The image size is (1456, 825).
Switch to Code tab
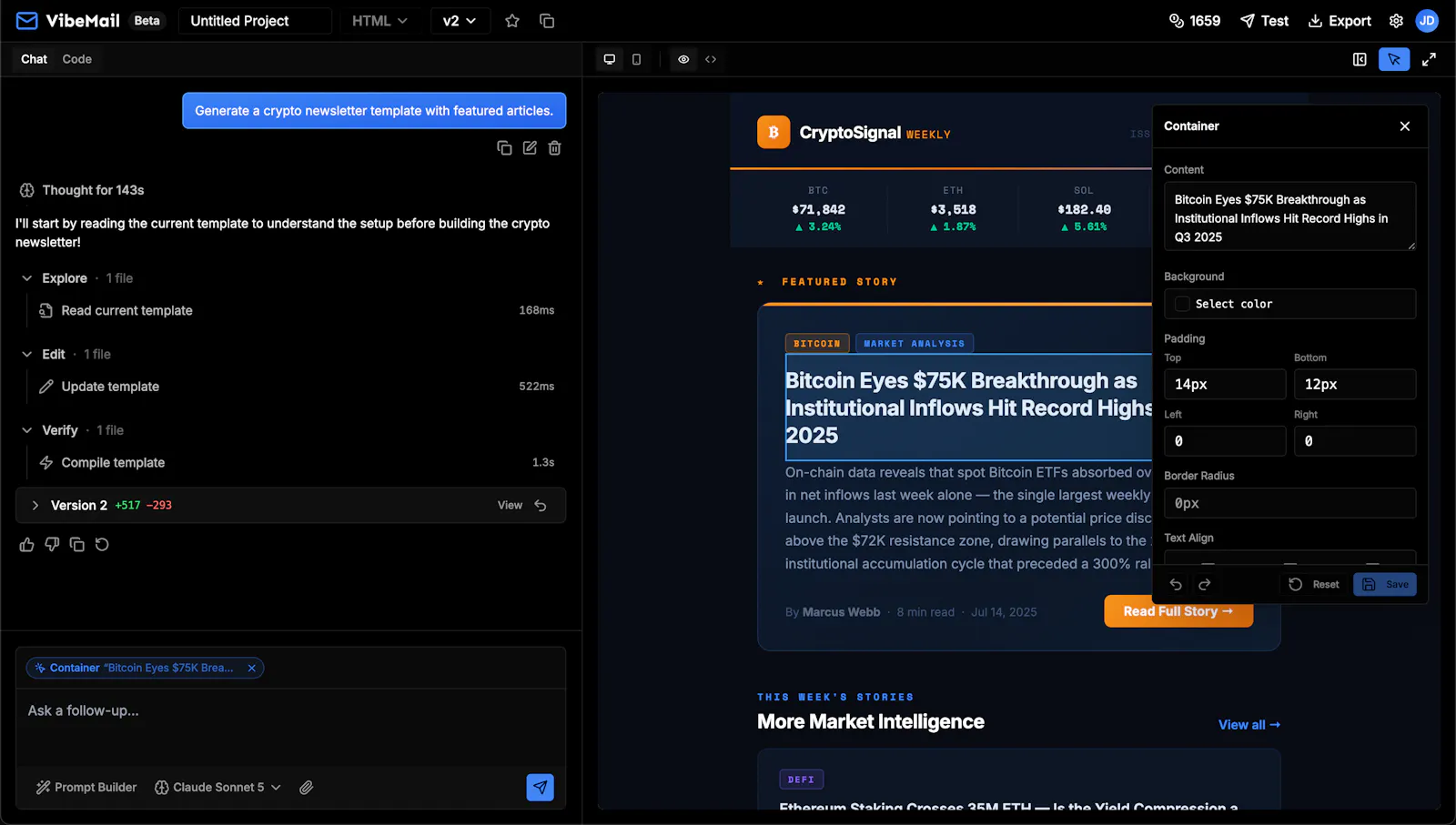pos(77,59)
